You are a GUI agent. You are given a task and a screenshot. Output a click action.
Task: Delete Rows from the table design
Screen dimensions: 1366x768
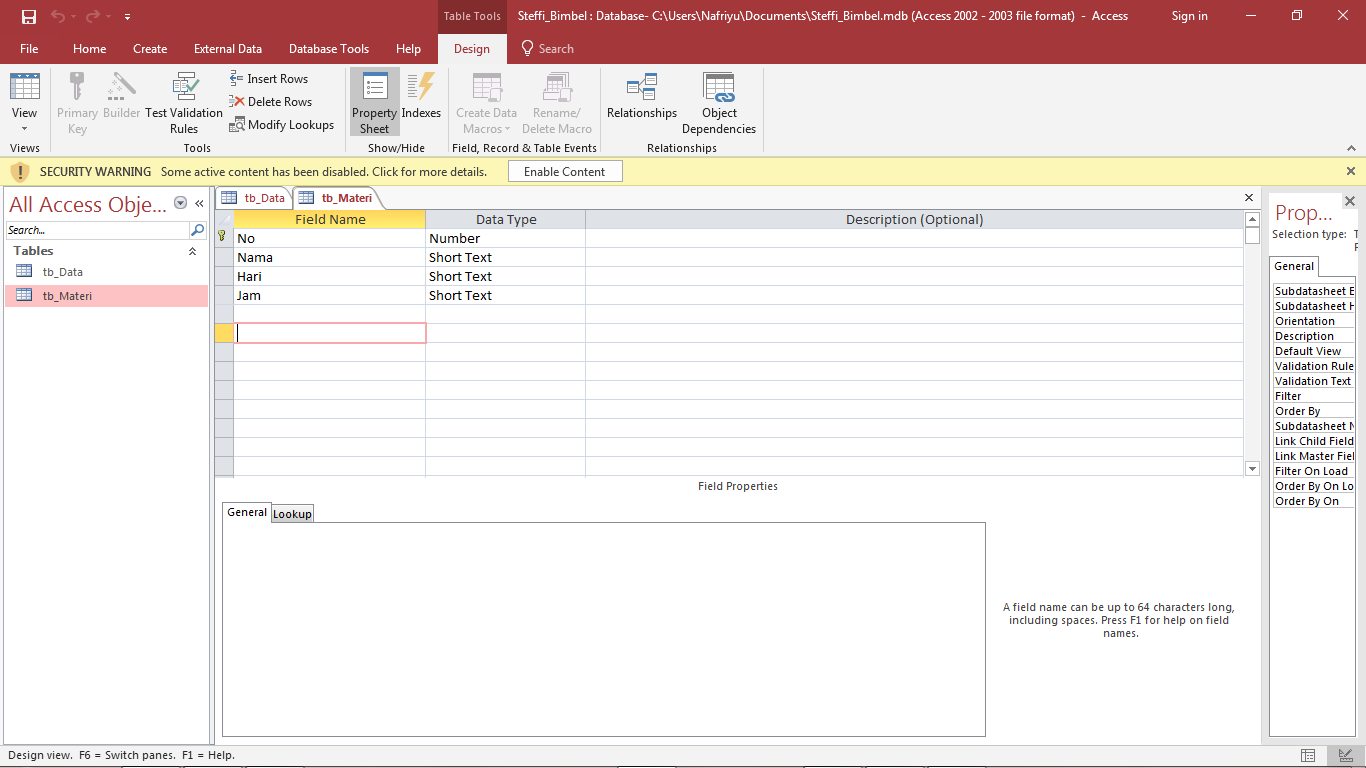click(x=271, y=102)
